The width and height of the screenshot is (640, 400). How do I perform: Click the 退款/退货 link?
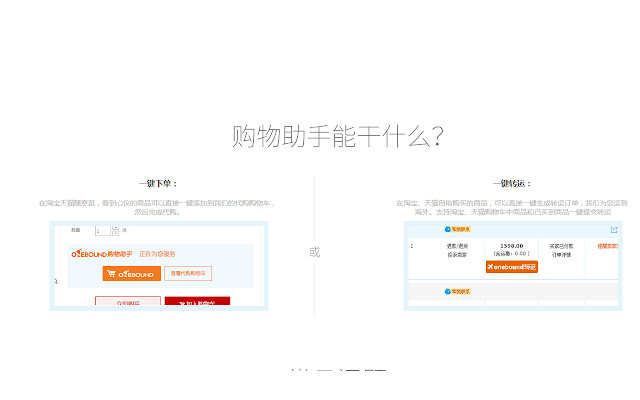click(x=457, y=246)
